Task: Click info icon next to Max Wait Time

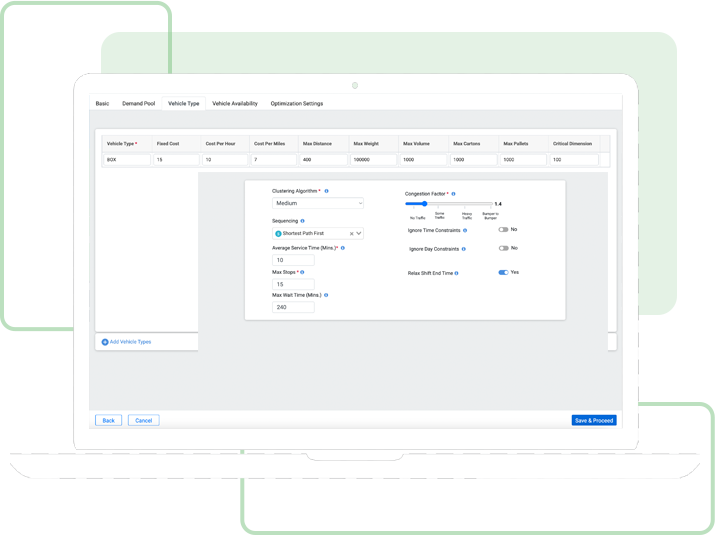Action: pyautogui.click(x=326, y=295)
